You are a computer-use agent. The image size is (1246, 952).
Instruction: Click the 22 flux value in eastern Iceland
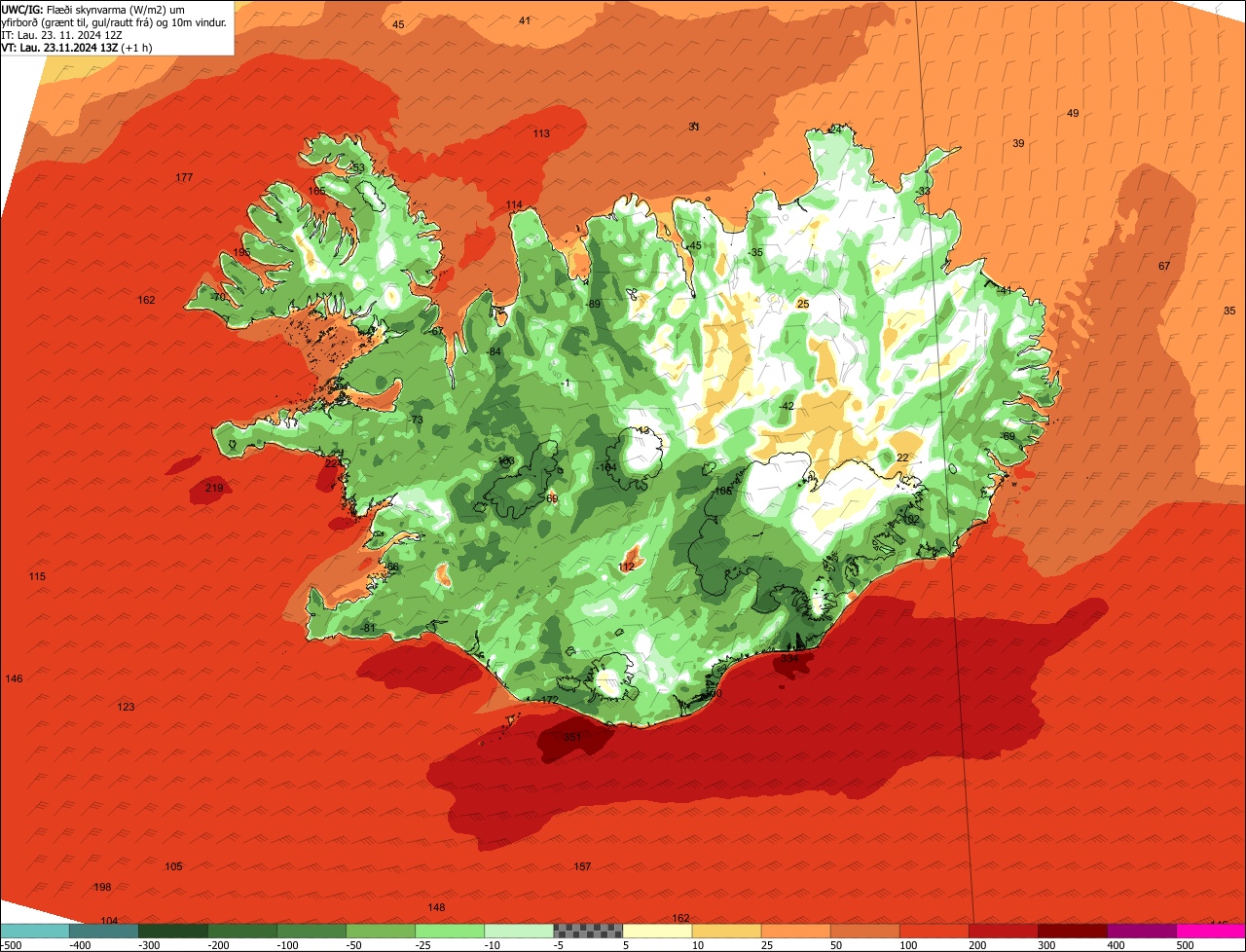tap(902, 458)
